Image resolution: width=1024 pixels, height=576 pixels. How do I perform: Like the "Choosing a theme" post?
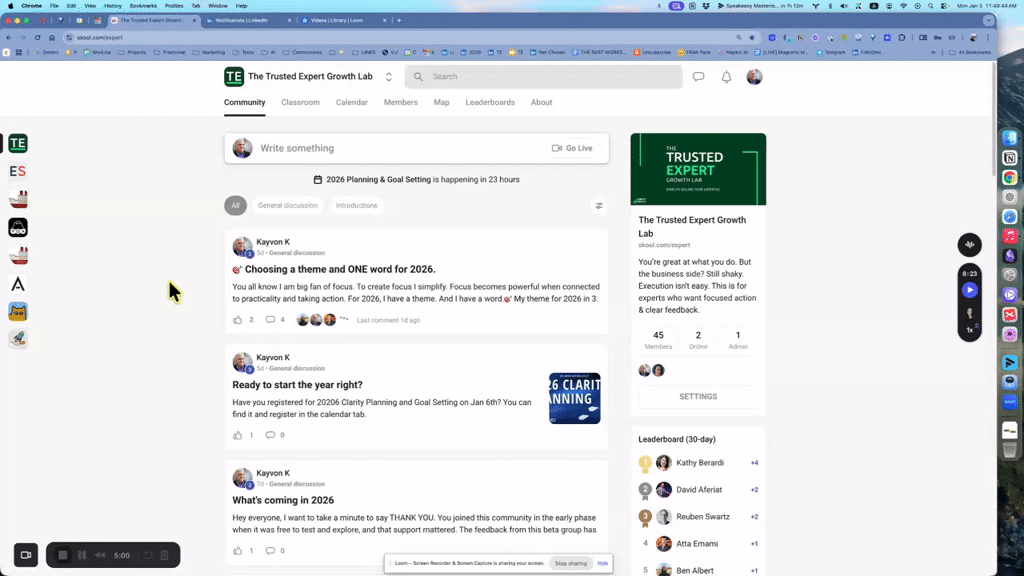click(x=238, y=320)
